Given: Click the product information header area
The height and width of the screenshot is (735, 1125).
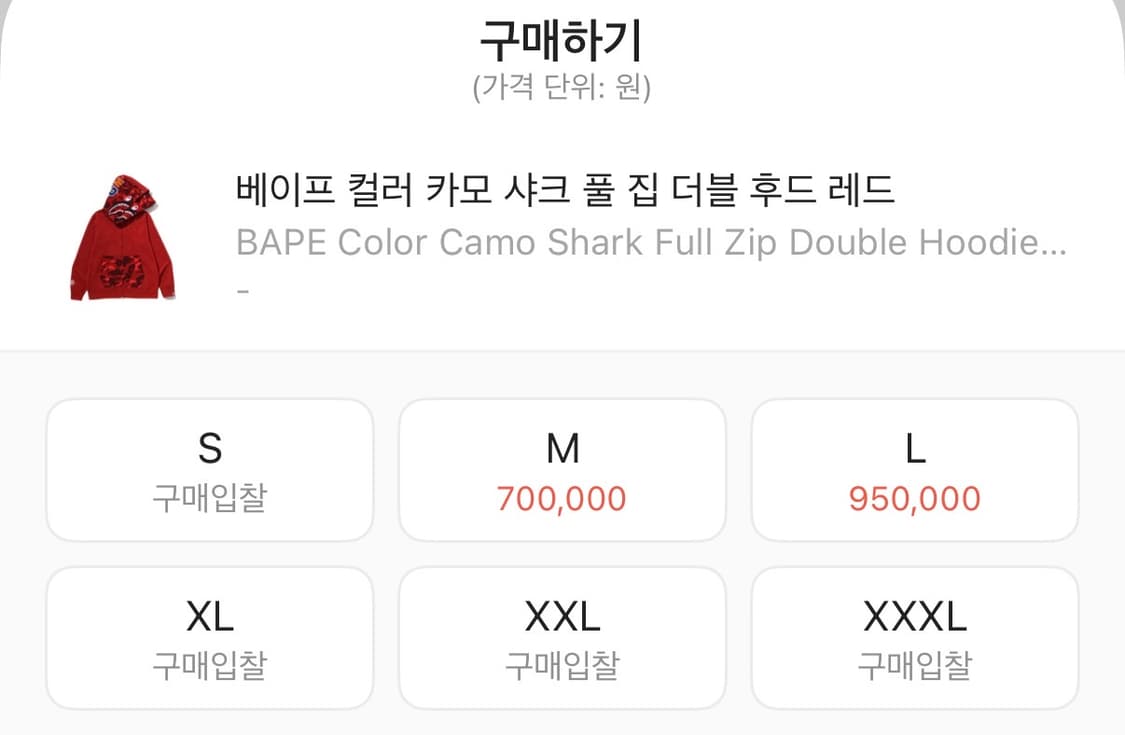Looking at the screenshot, I should 562,230.
